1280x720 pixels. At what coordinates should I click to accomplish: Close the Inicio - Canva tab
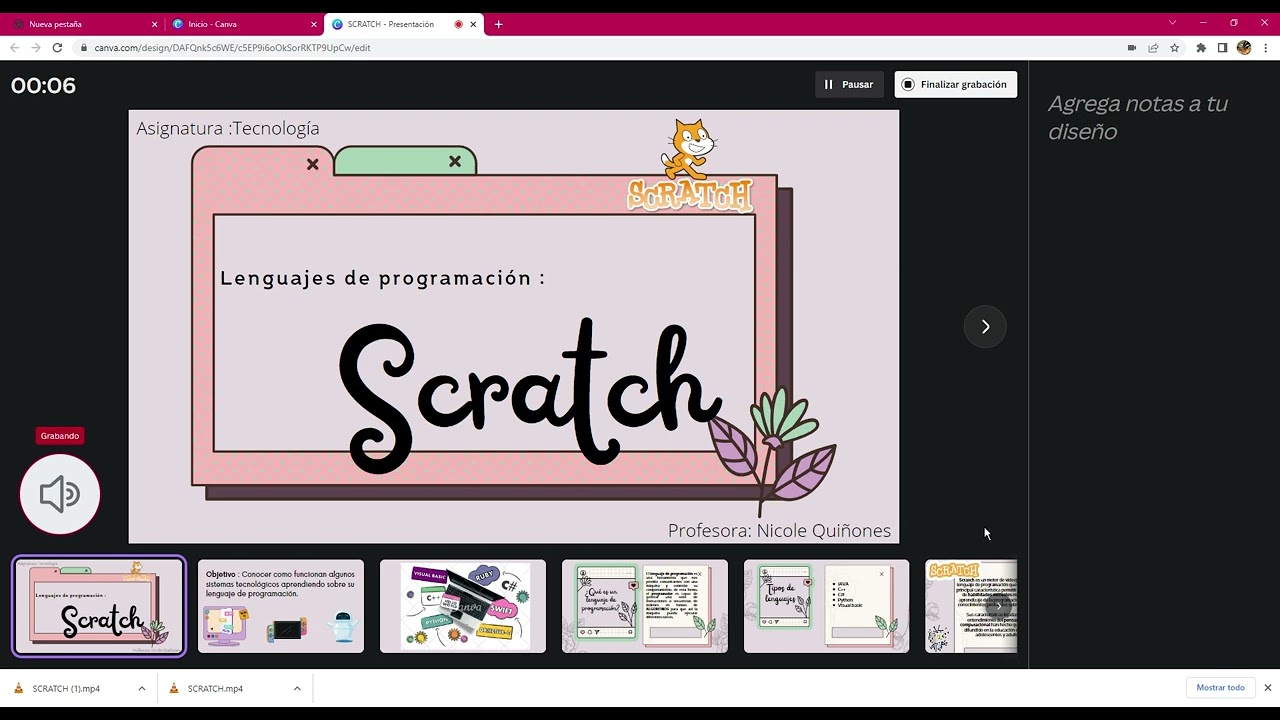tap(313, 24)
